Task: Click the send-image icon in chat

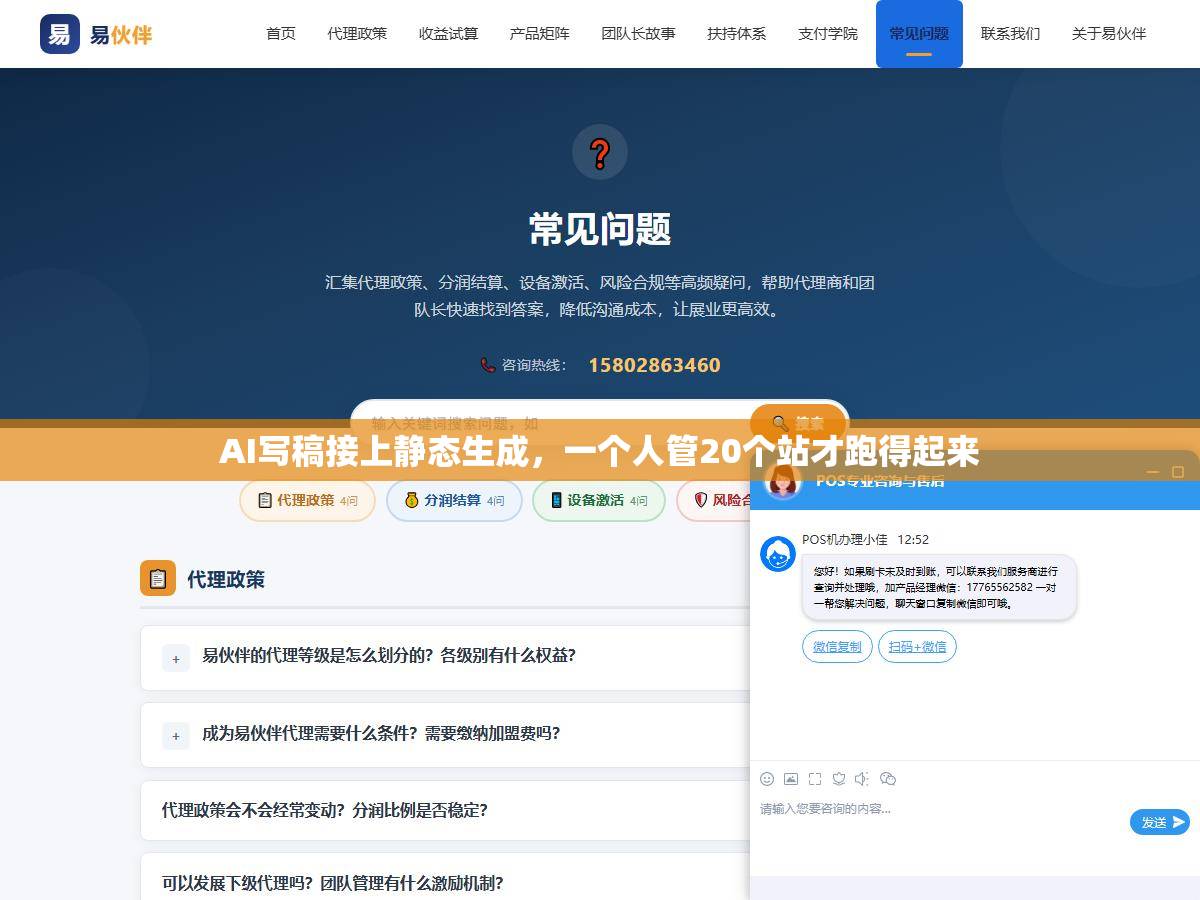Action: (791, 779)
